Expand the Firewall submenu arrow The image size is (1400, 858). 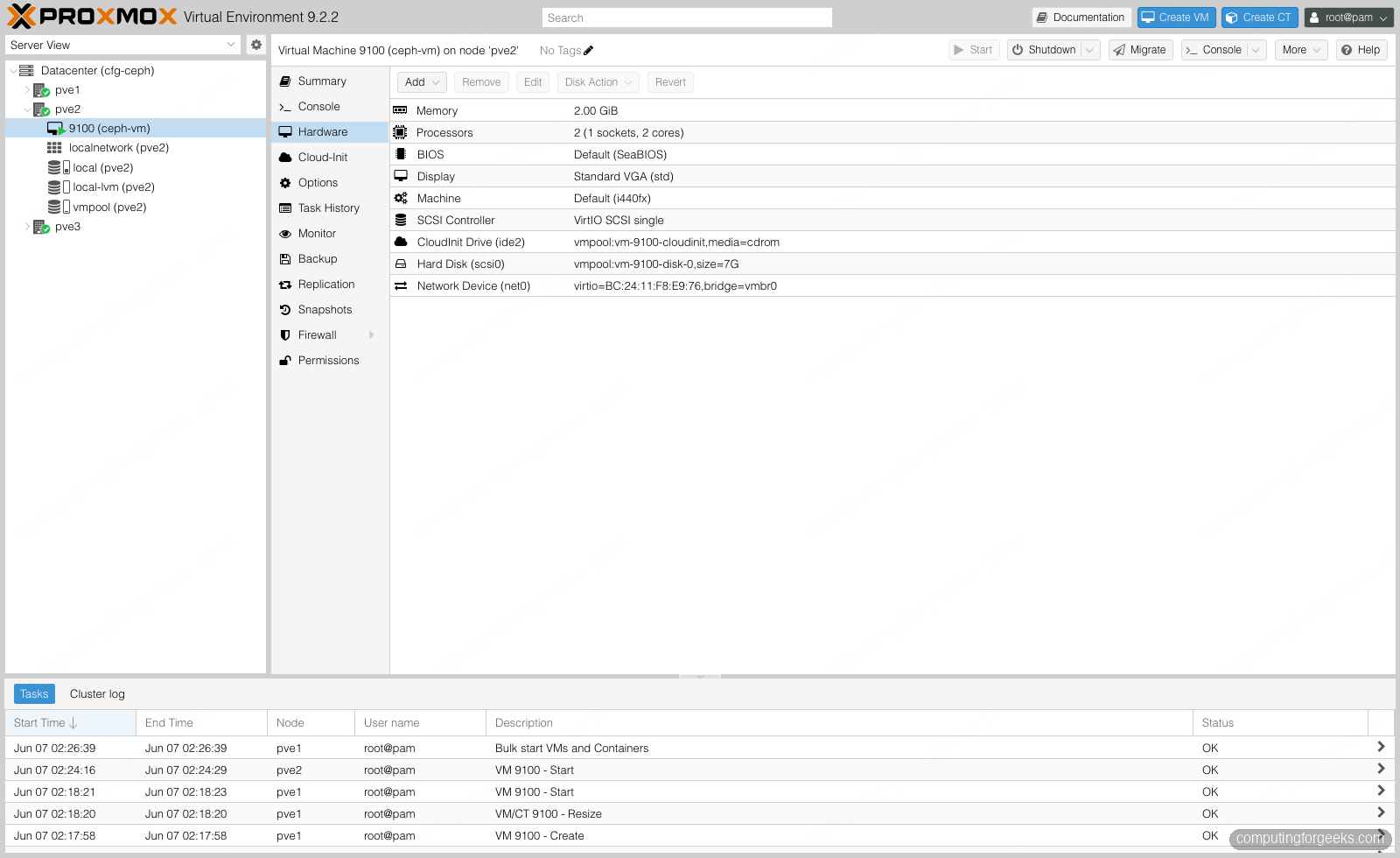[372, 335]
